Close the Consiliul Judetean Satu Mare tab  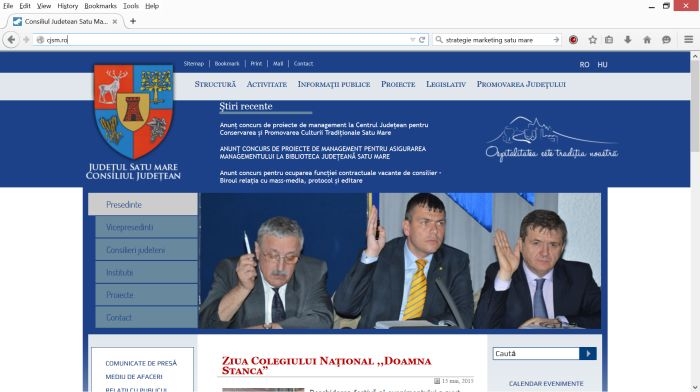tap(115, 21)
